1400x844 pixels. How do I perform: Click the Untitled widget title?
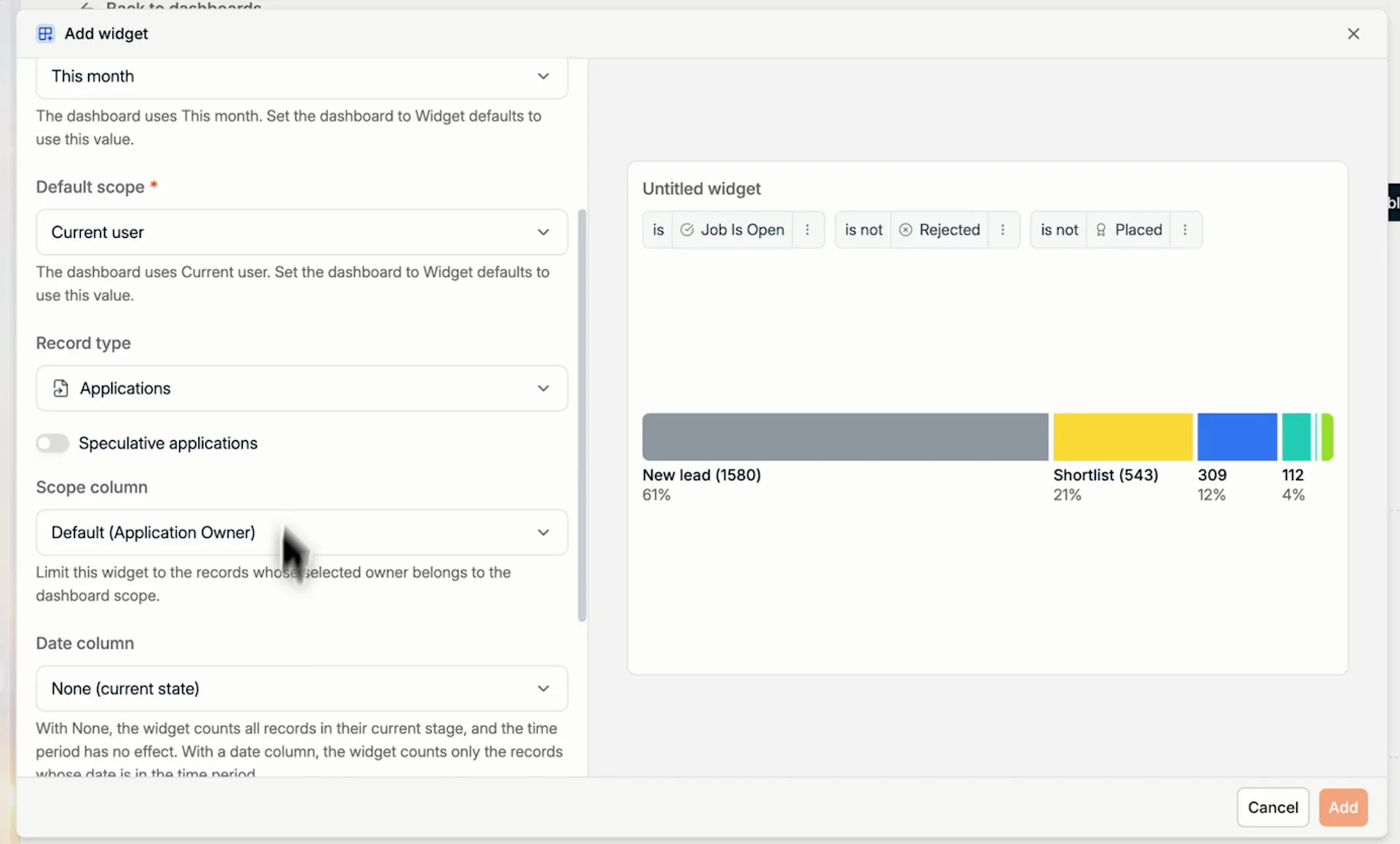coord(701,189)
